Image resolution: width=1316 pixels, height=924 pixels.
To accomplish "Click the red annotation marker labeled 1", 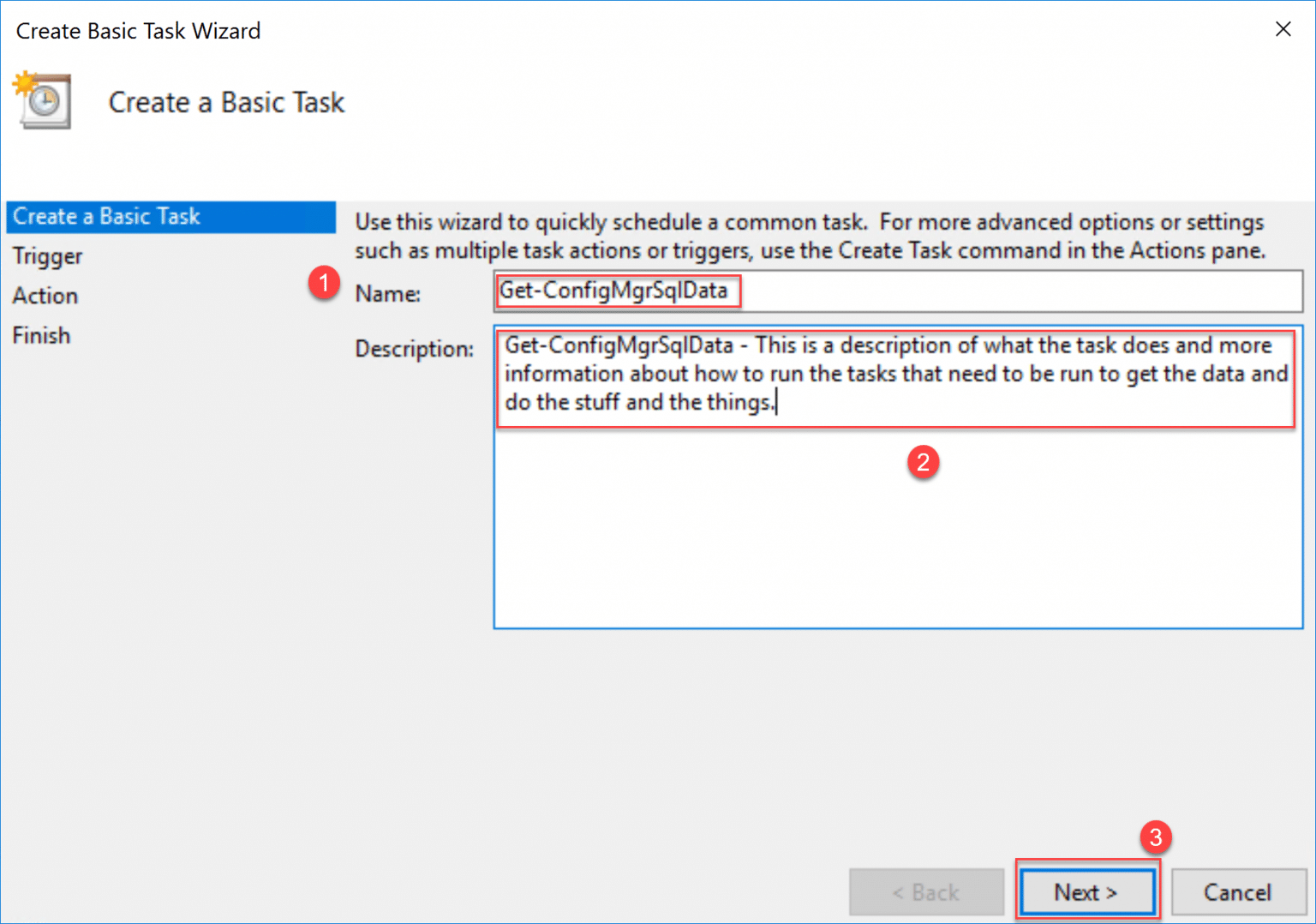I will pos(326,283).
